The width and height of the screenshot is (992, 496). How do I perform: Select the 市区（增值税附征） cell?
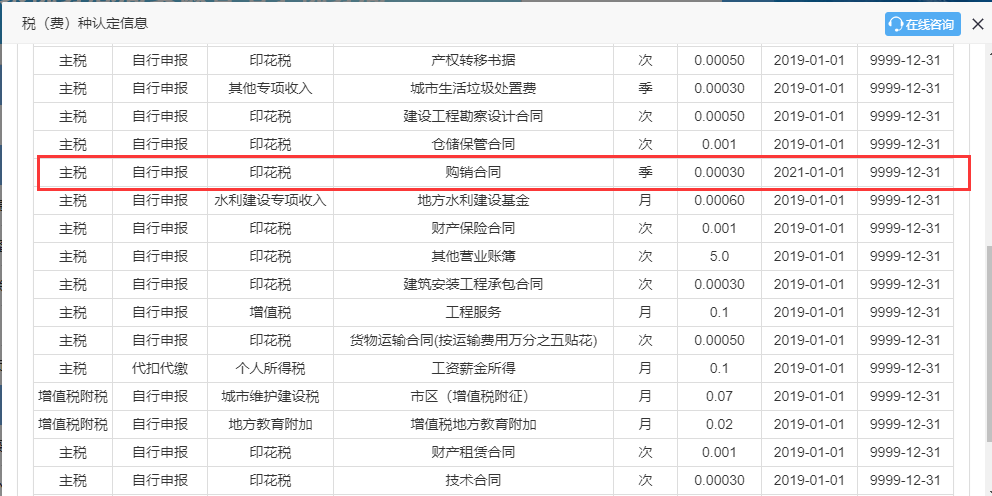(473, 397)
